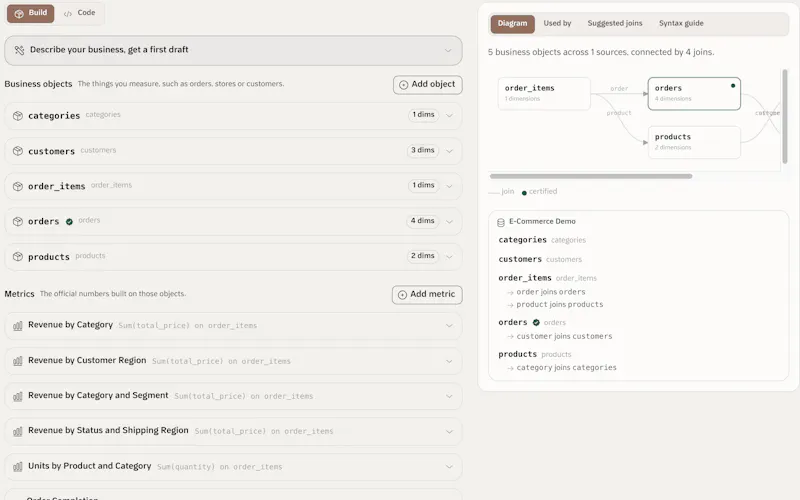Click the database icon beside E-Commerce Demo
The image size is (800, 500).
click(501, 222)
